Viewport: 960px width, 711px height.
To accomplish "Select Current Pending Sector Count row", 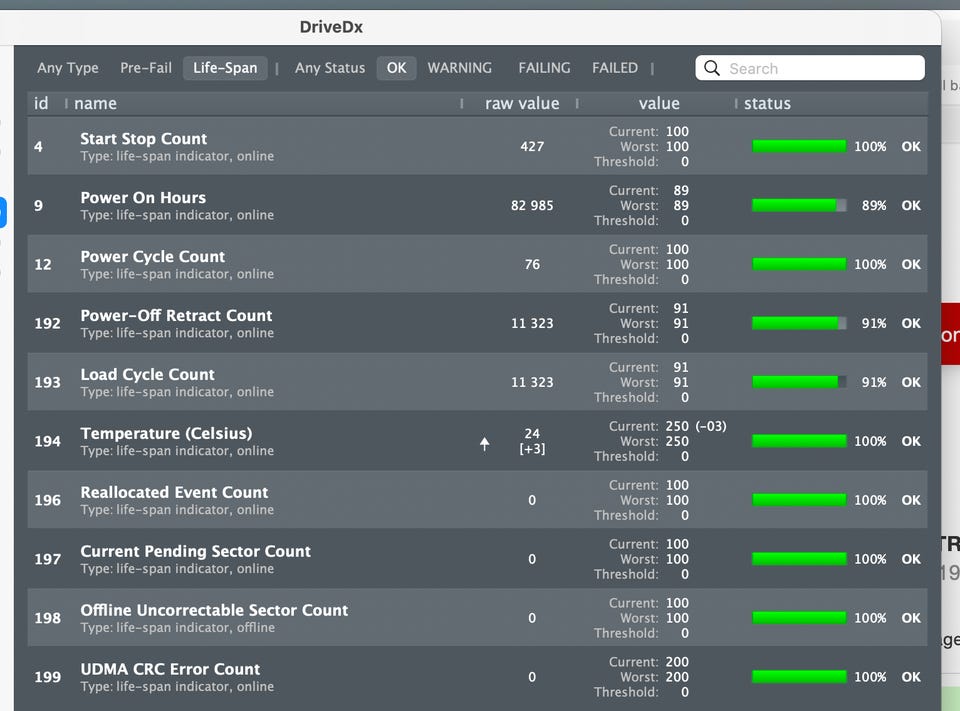I will 477,559.
